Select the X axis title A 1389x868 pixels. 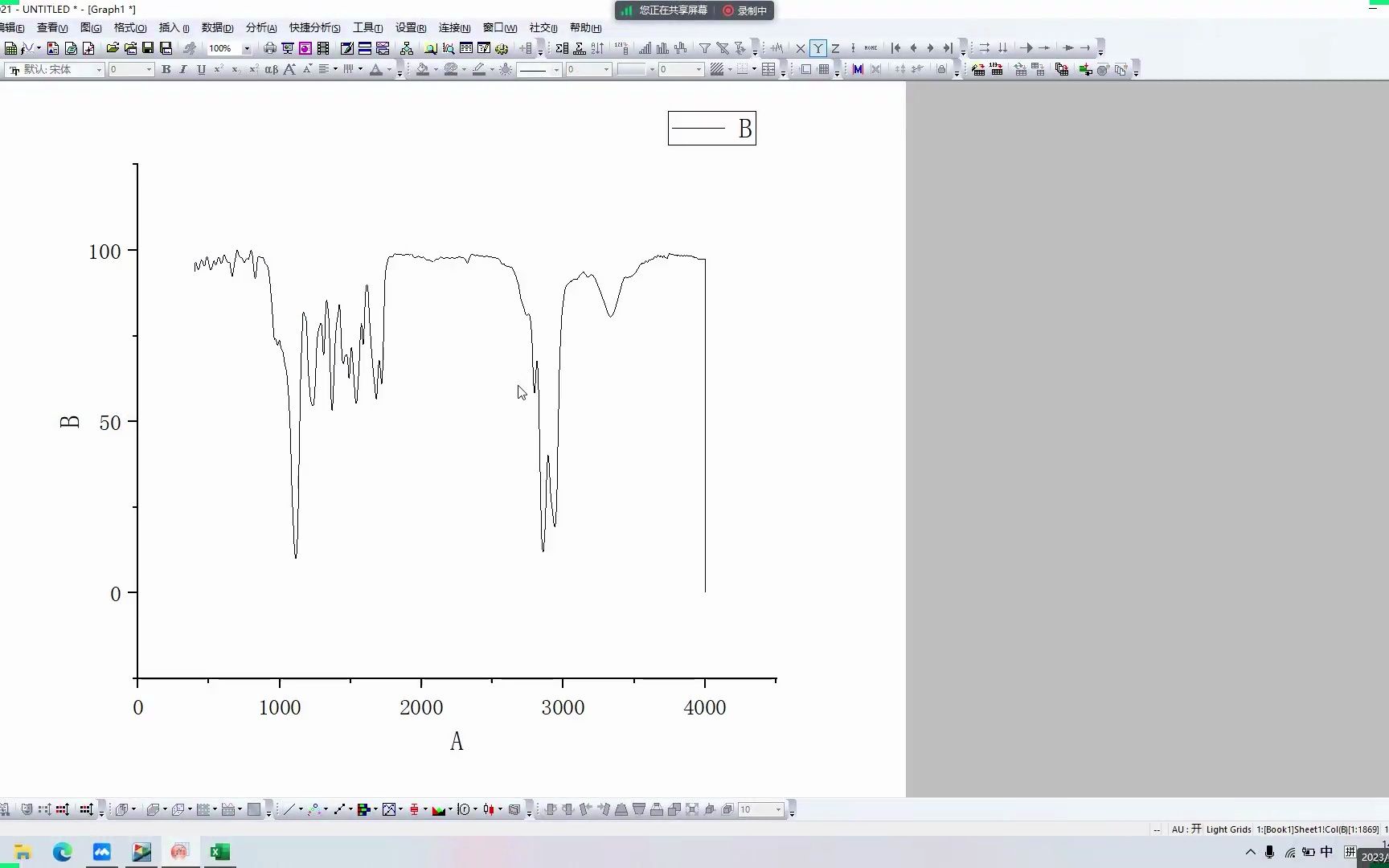(457, 741)
